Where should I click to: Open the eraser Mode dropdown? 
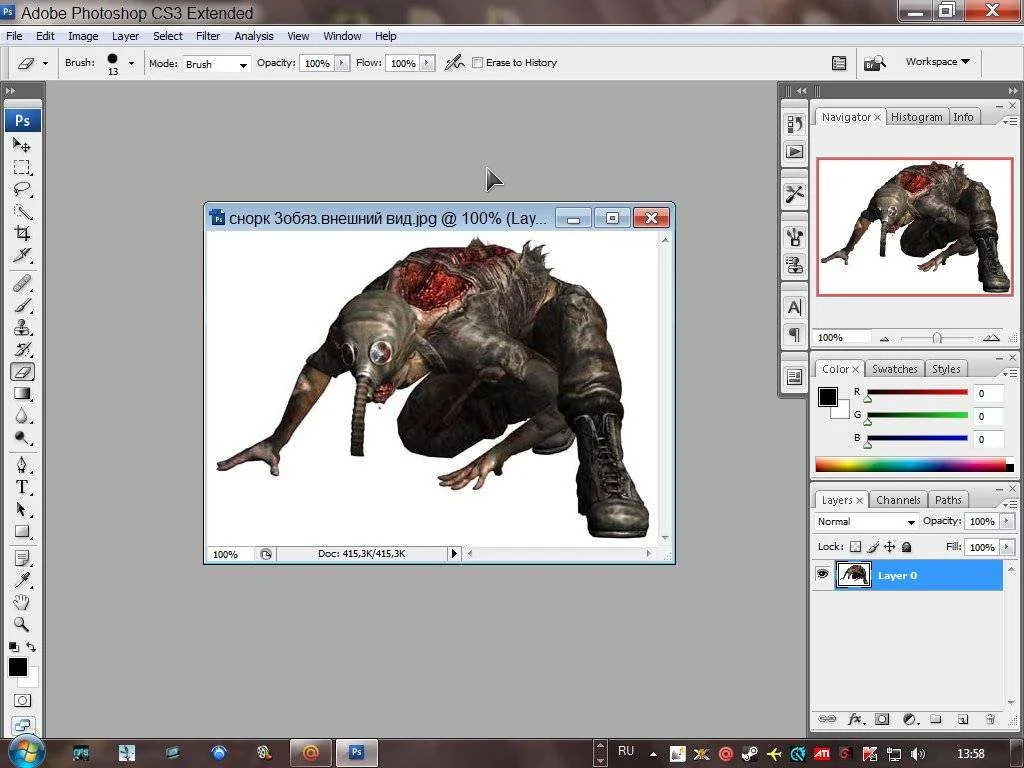tap(216, 64)
